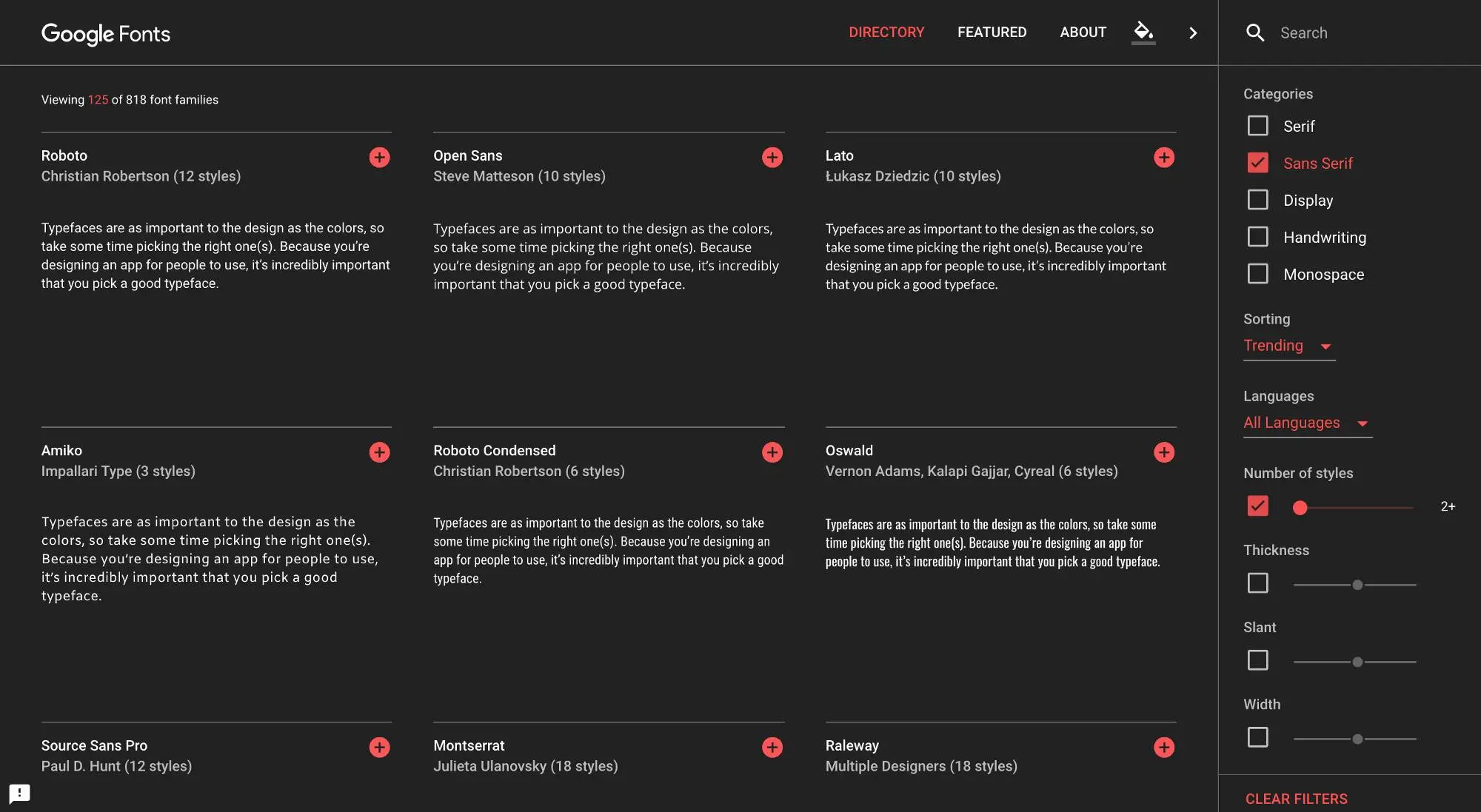
Task: Add Open Sans with plus icon
Action: pos(772,157)
